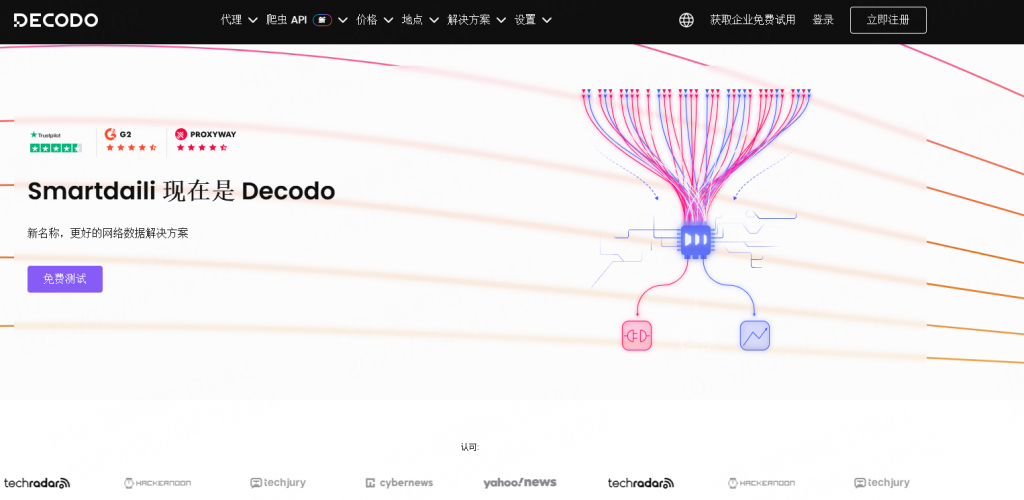Expand the 代理 menu chevron

(x=253, y=20)
